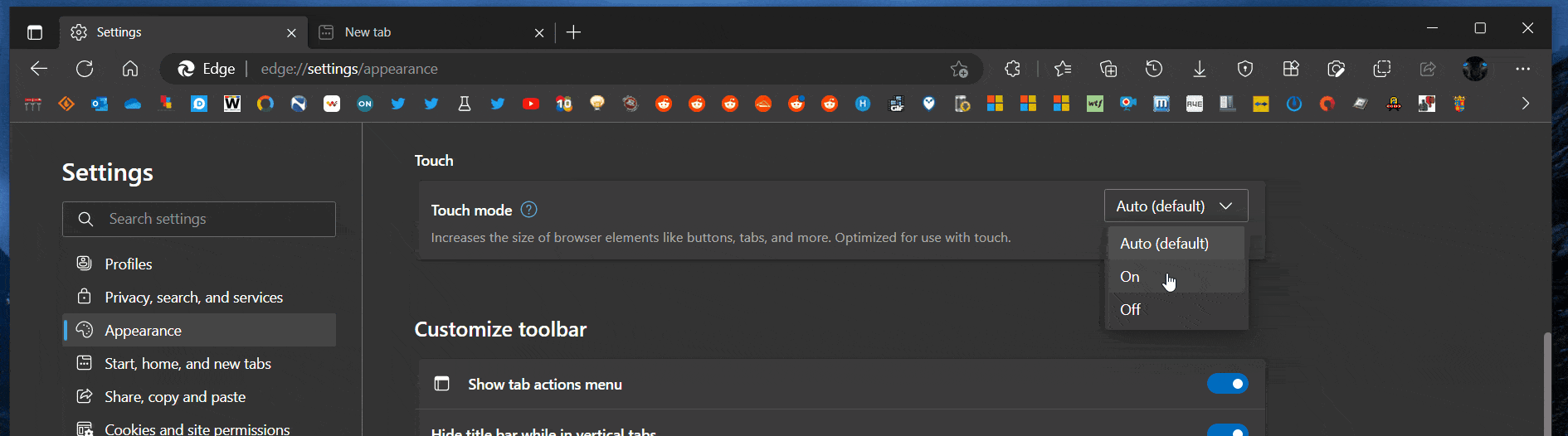Click the 'Customize toolbar' heading
Screen dimensions: 1568x436
[500, 329]
